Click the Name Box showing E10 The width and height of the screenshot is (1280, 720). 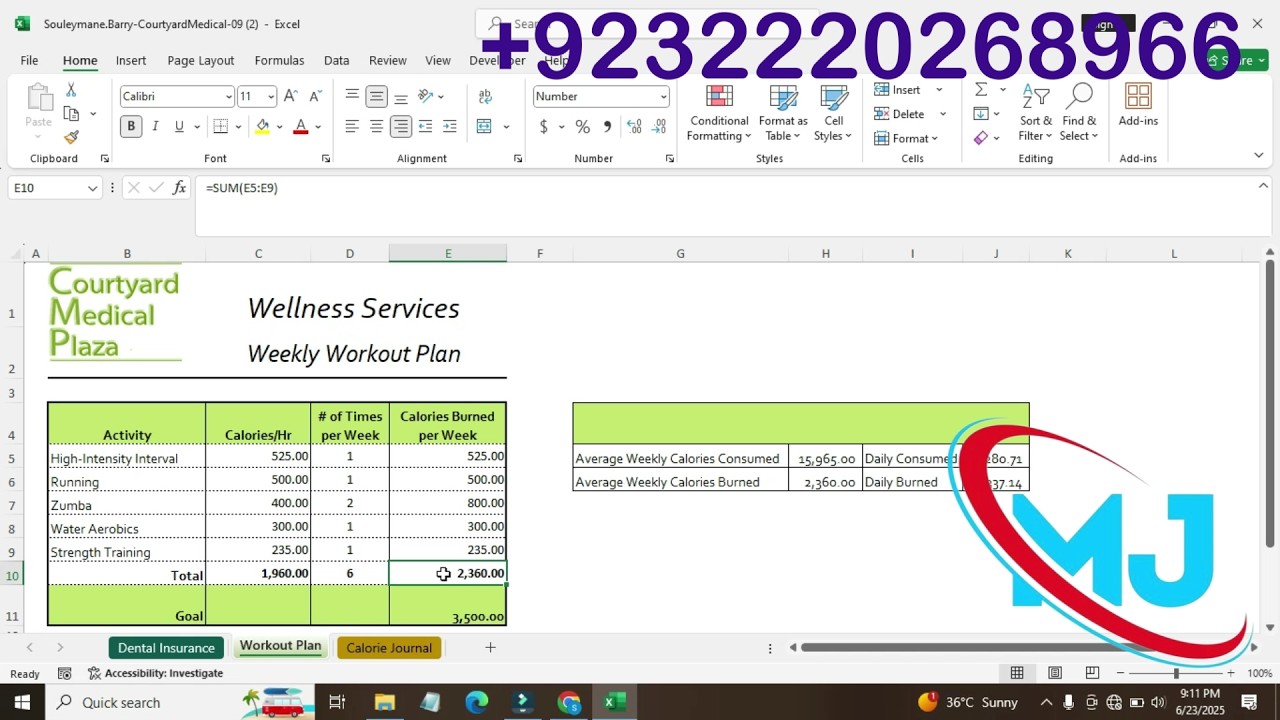coord(46,188)
